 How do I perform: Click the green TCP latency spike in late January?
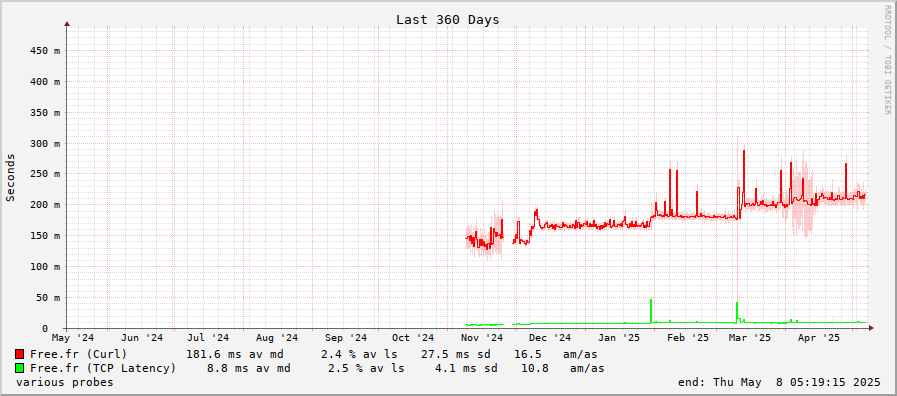tap(651, 310)
